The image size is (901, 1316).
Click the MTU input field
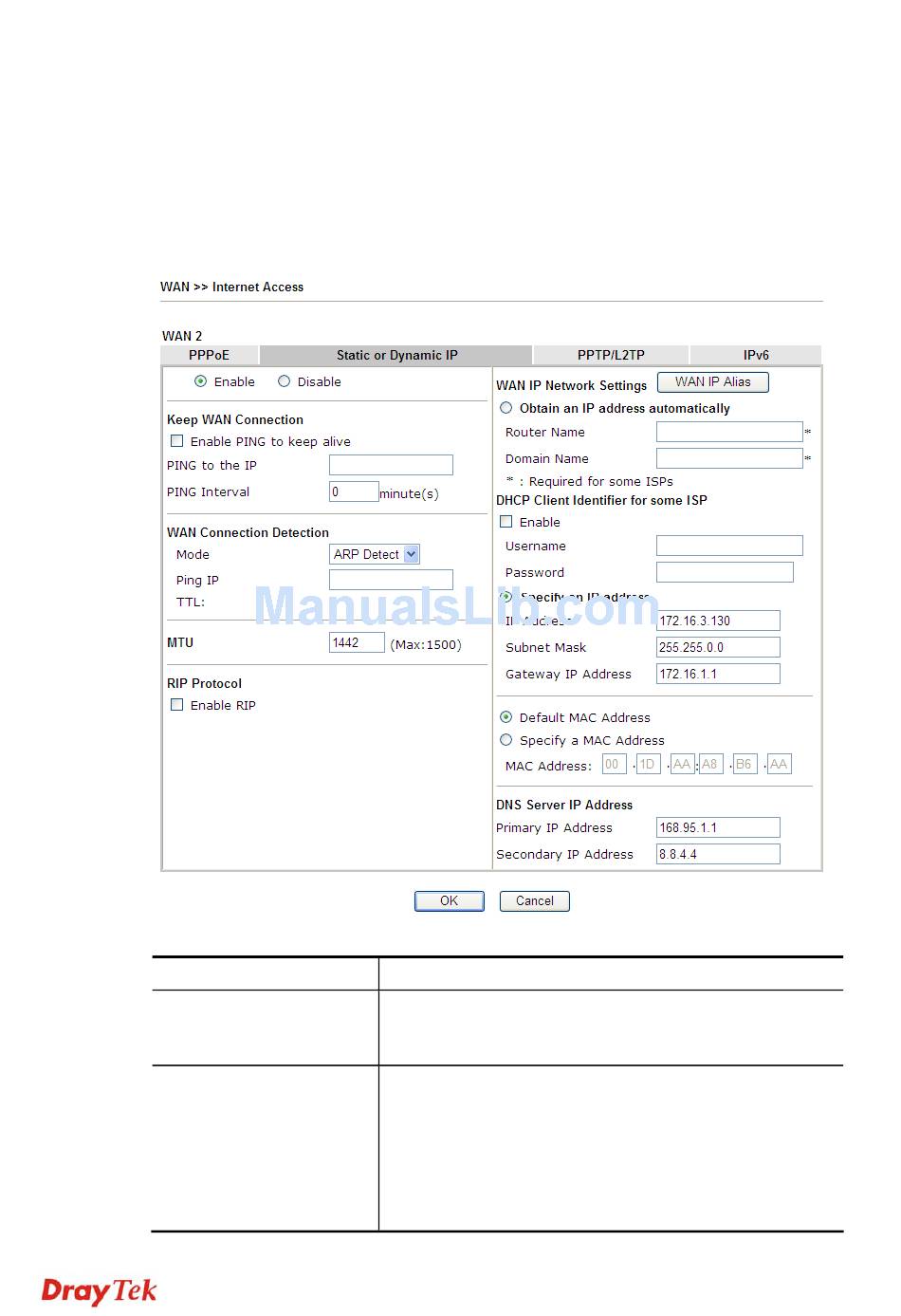(x=357, y=642)
